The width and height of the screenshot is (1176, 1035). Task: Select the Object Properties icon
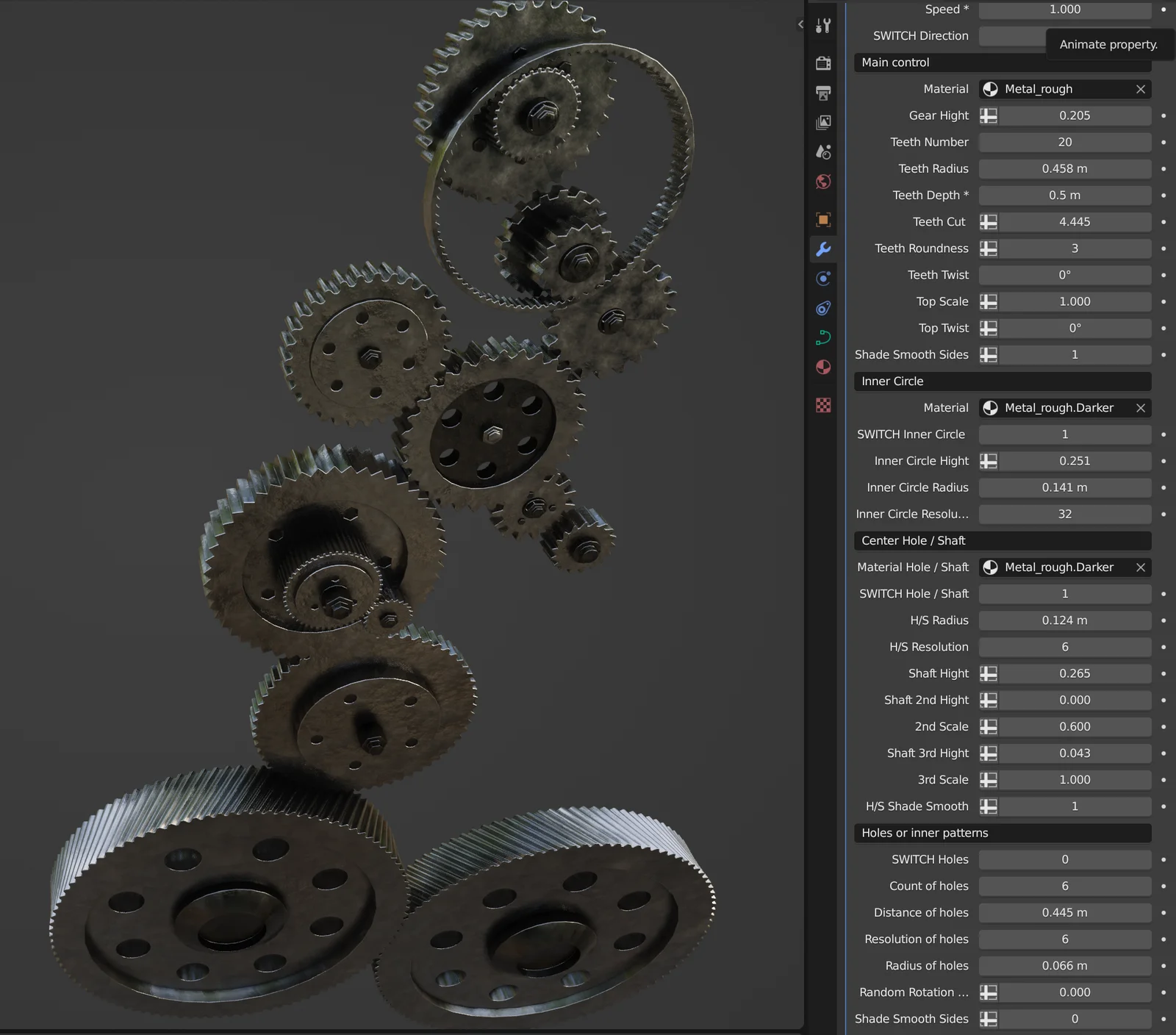(823, 220)
